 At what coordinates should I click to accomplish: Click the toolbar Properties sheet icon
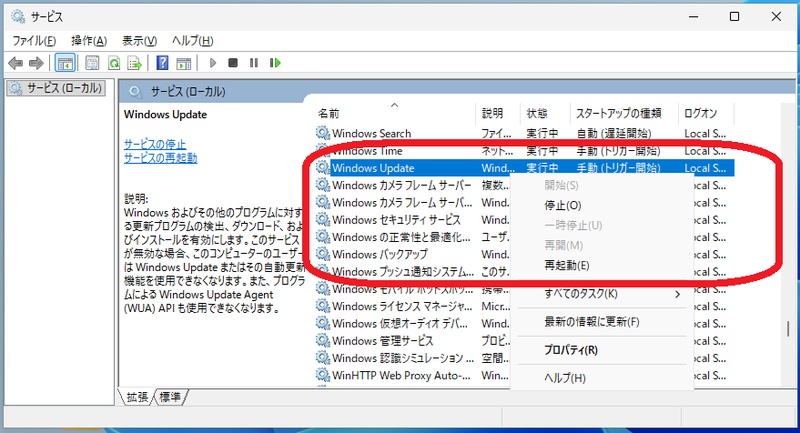pyautogui.click(x=92, y=63)
